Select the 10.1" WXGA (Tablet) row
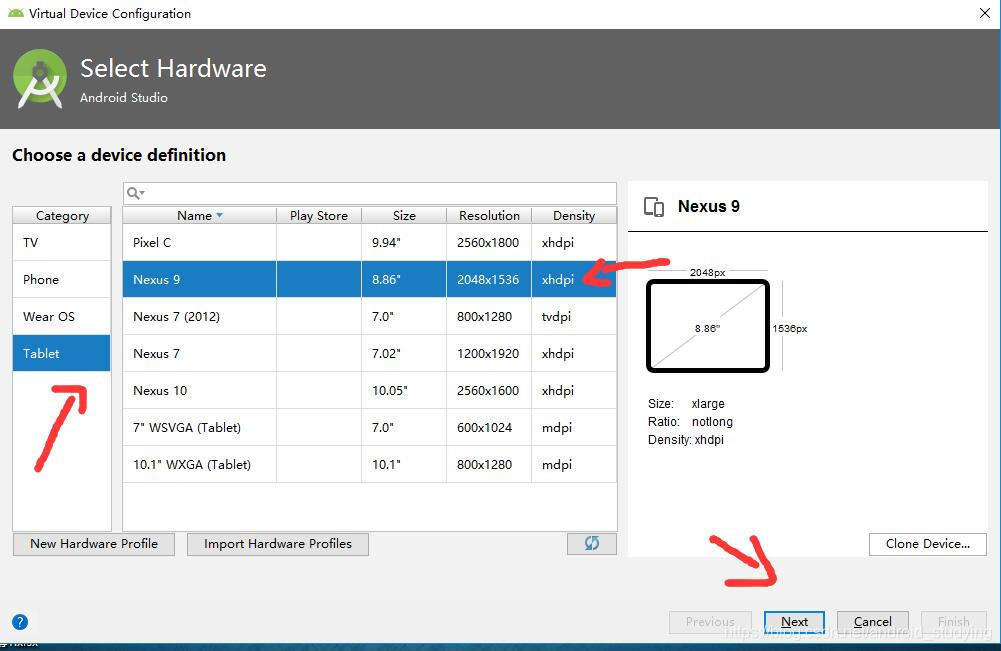This screenshot has height=651, width=1001. pos(370,465)
